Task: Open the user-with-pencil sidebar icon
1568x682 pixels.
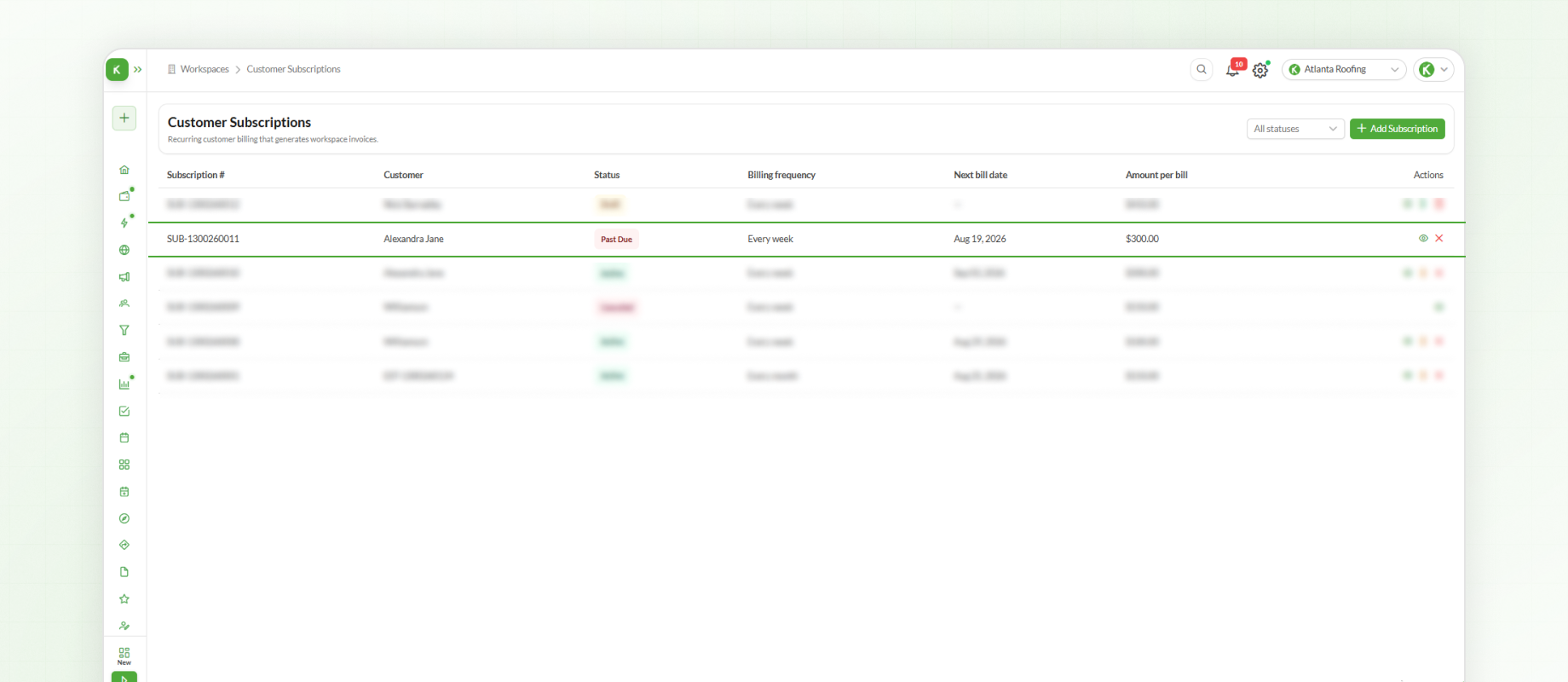Action: pyautogui.click(x=124, y=626)
